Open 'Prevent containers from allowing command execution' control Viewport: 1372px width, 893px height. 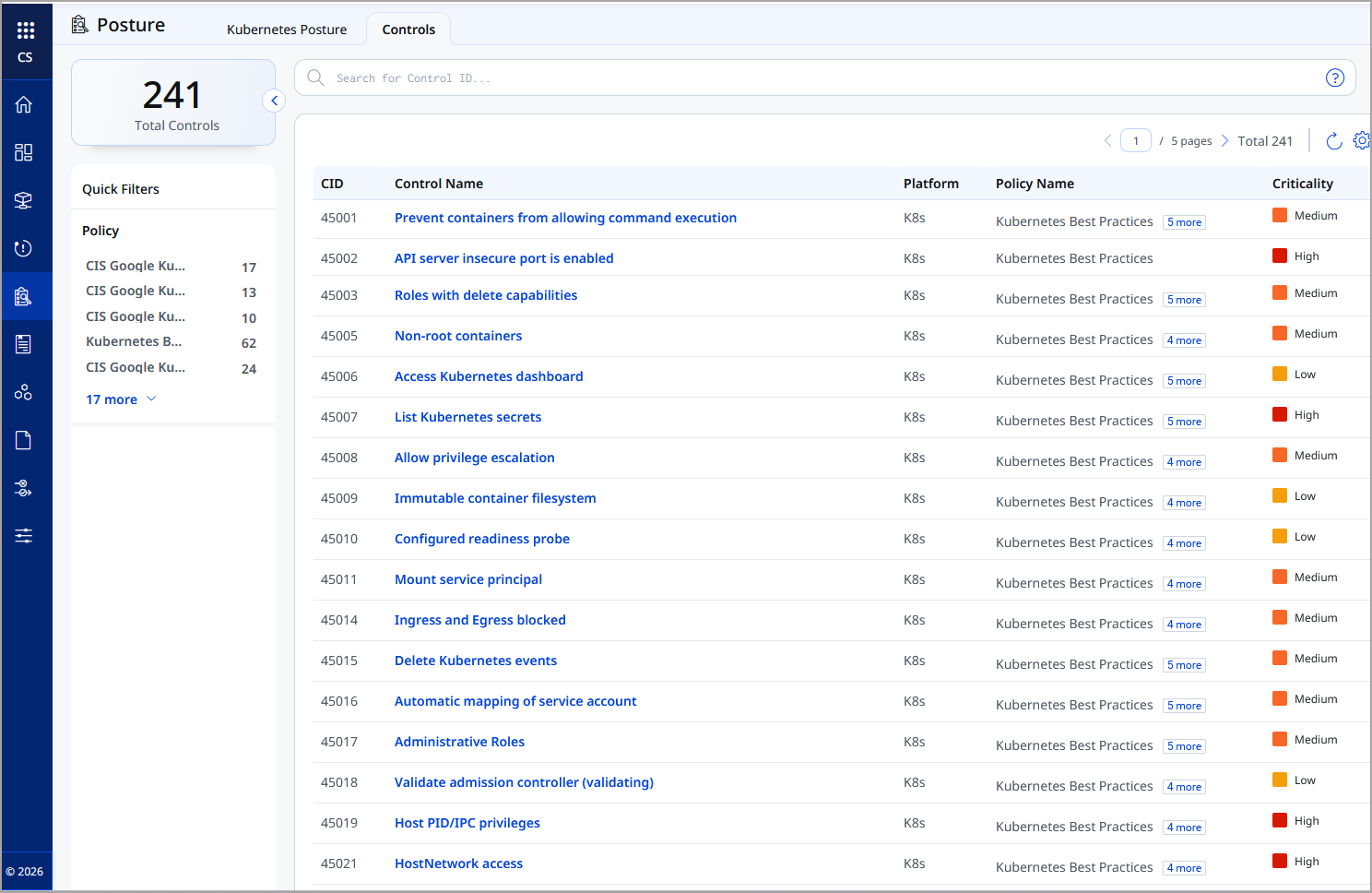[565, 218]
